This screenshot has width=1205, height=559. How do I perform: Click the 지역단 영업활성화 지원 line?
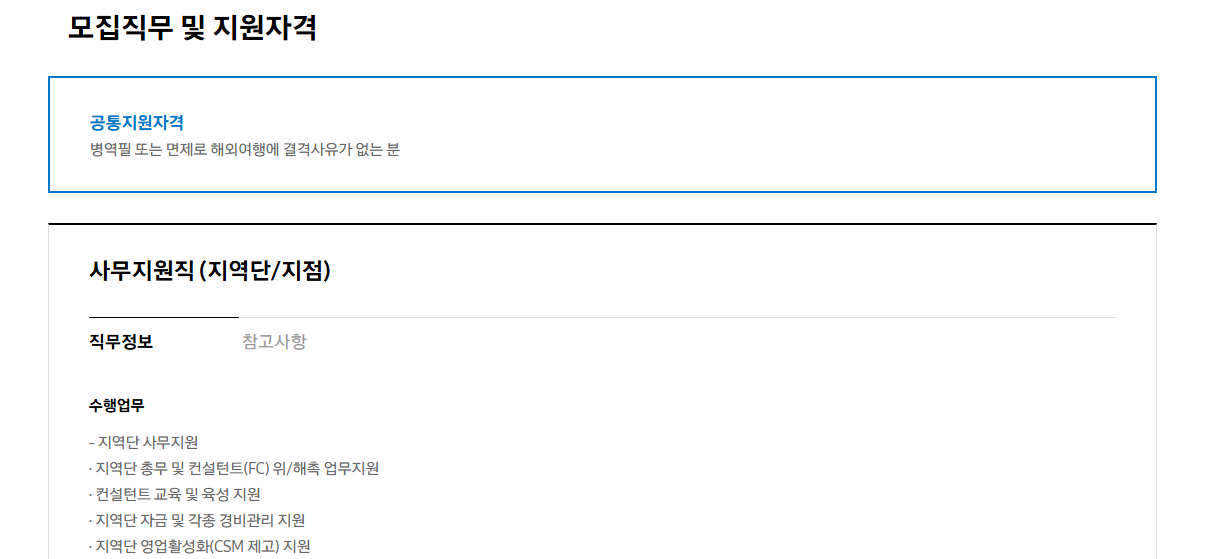pyautogui.click(x=200, y=546)
